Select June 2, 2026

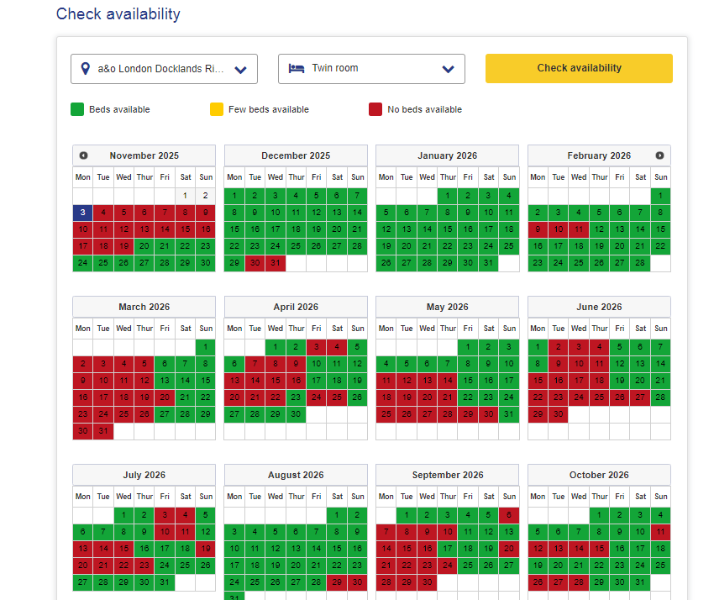pos(558,347)
